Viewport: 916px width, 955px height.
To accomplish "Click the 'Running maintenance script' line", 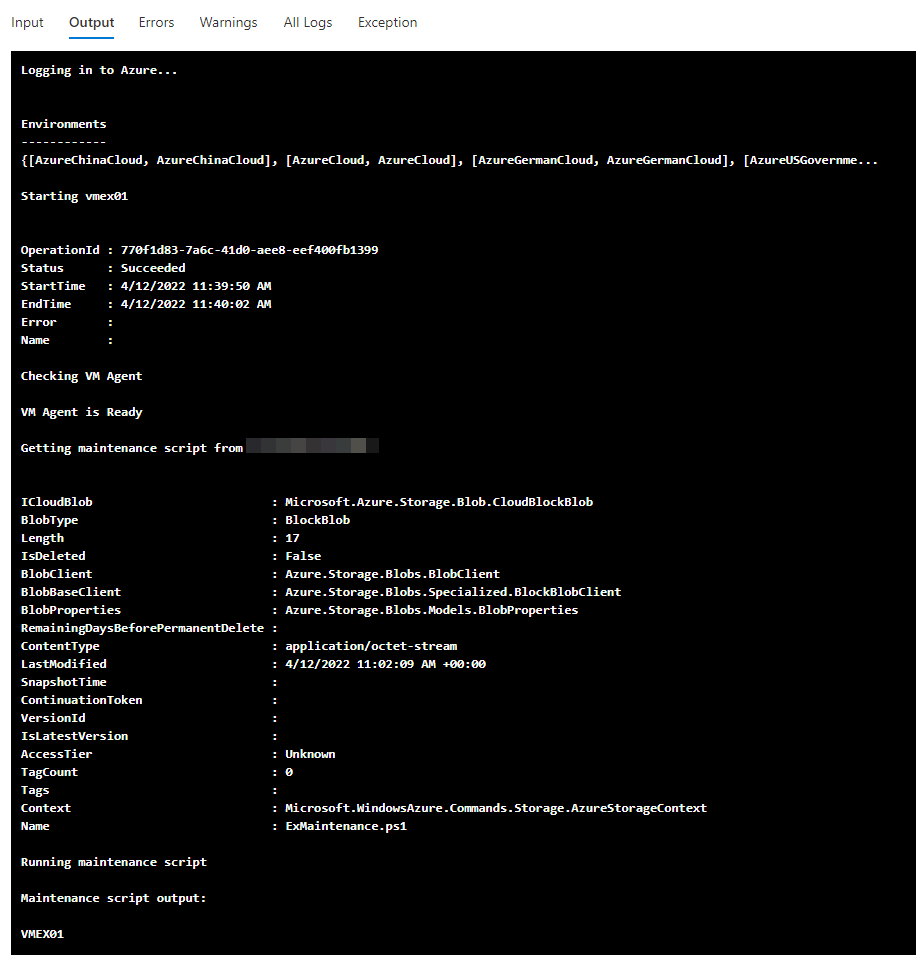I will (114, 862).
